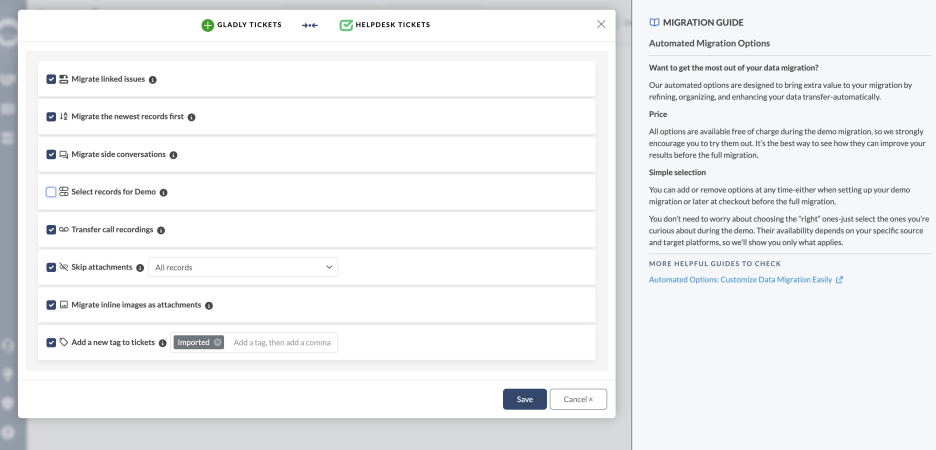Click the inline images picture icon

tap(64, 305)
